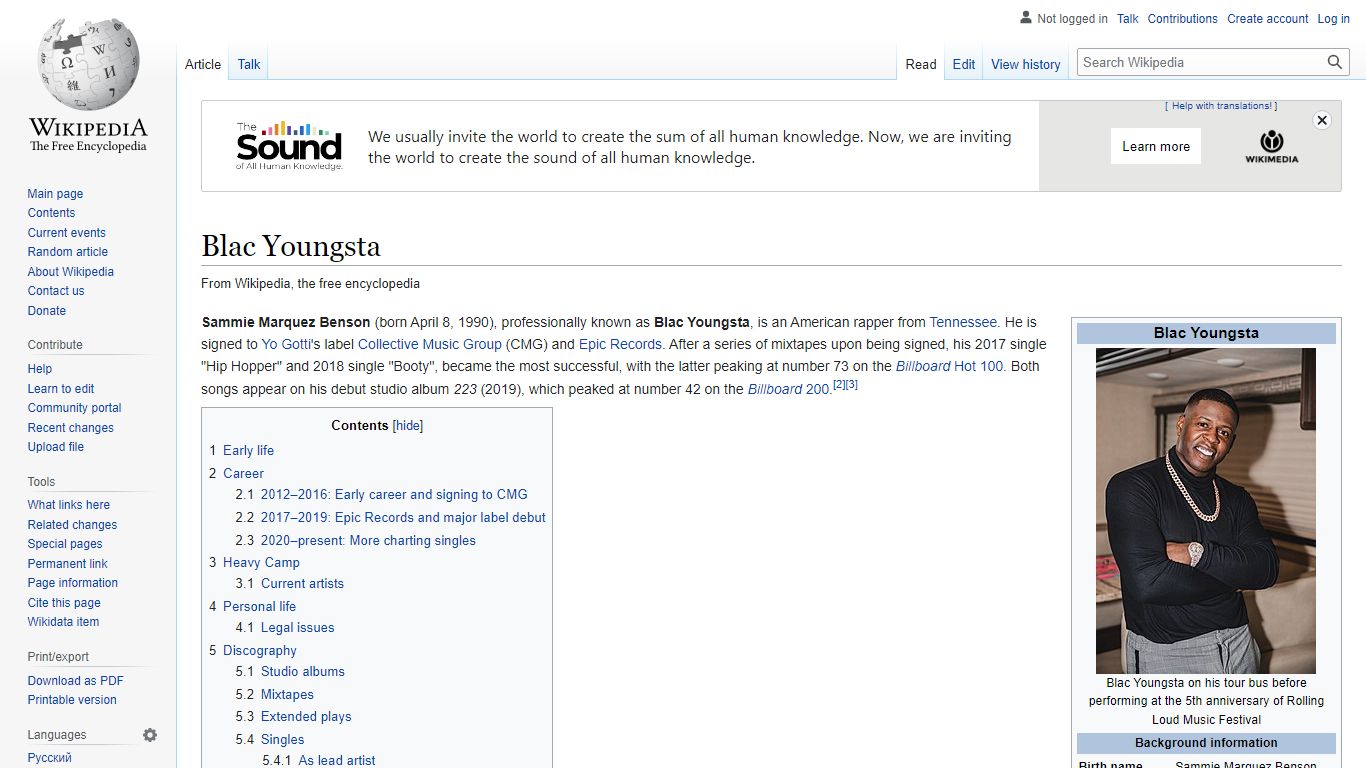Click the Wikimedia logo in the banner

point(1271,146)
